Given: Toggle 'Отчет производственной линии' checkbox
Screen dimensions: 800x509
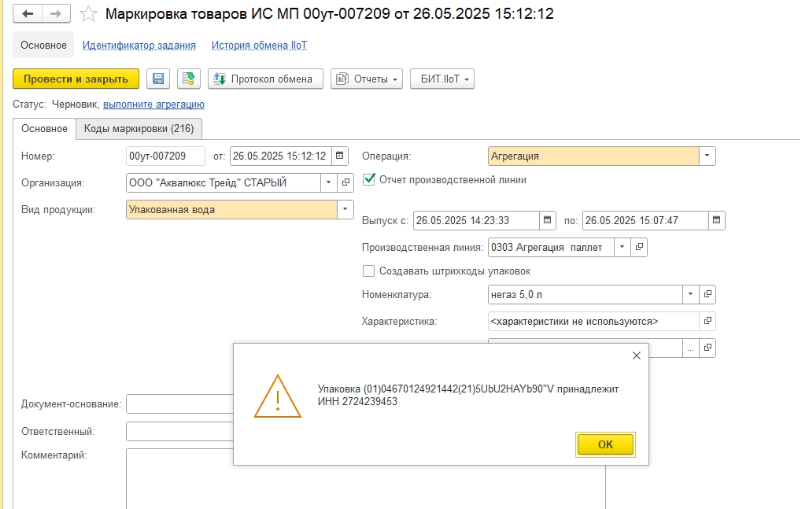Looking at the screenshot, I should point(369,180).
